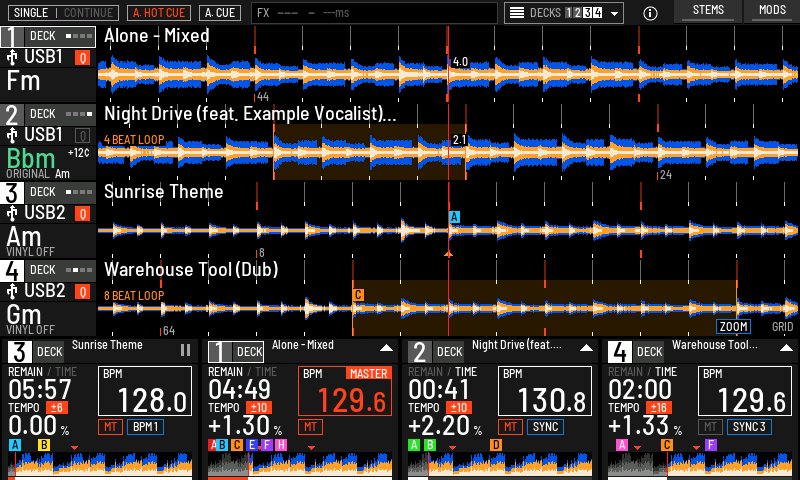800x480 pixels.
Task: Toggle A. HOT CUE auto hot cue
Action: [x=159, y=13]
